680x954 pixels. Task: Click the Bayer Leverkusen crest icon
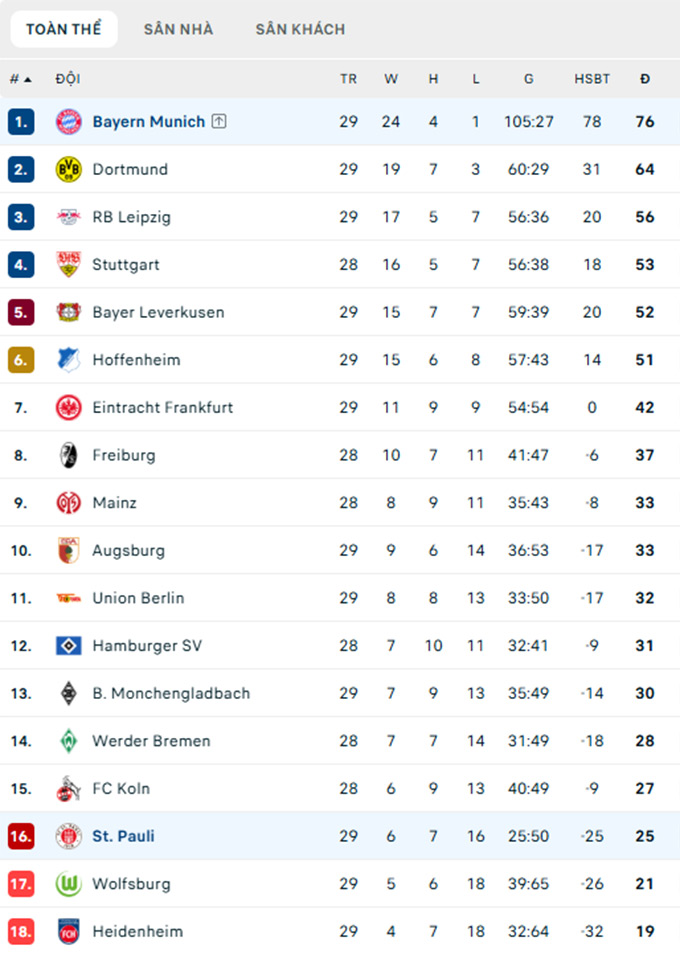click(x=68, y=312)
